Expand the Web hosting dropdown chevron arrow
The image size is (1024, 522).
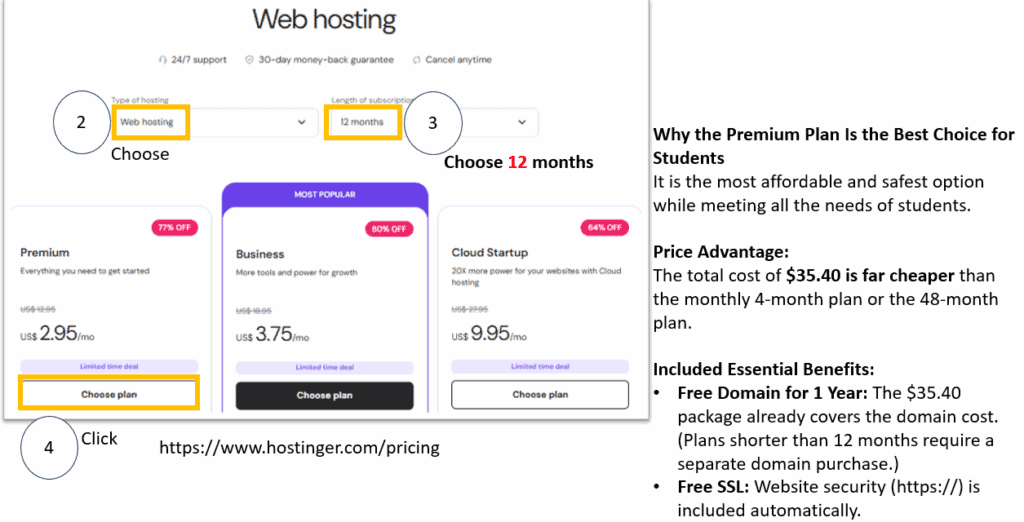click(x=302, y=122)
